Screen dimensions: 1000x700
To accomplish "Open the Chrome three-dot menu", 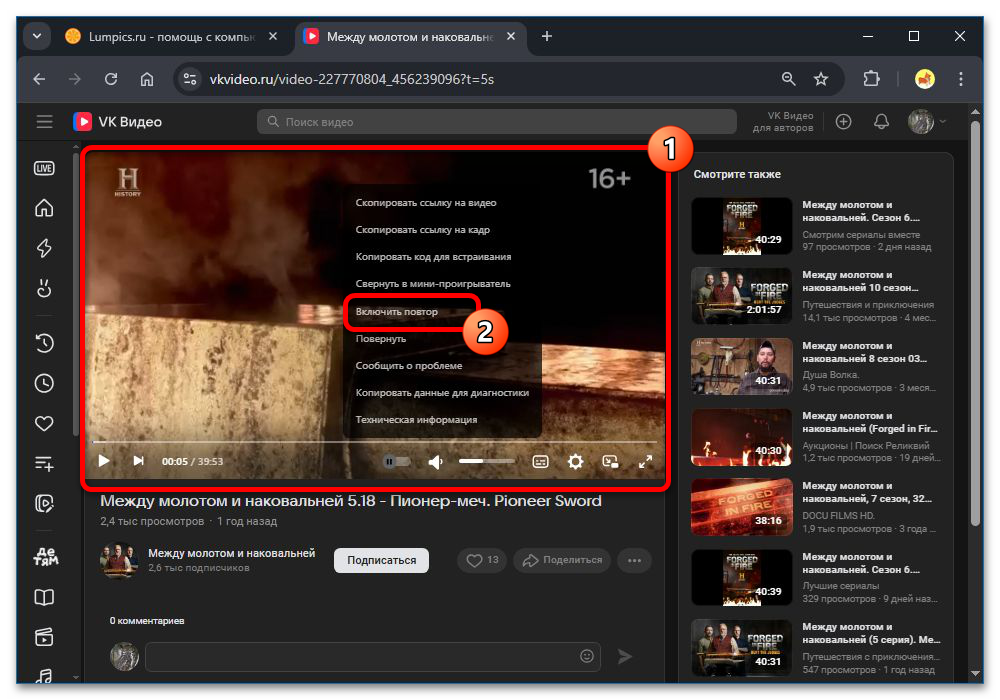I will (x=960, y=79).
